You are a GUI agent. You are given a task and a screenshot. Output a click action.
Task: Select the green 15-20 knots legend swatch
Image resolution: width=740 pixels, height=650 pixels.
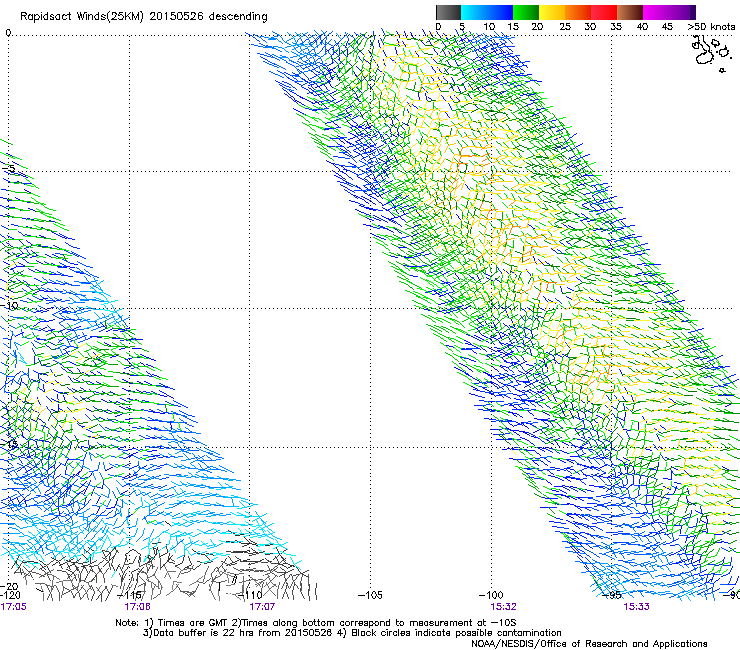526,12
